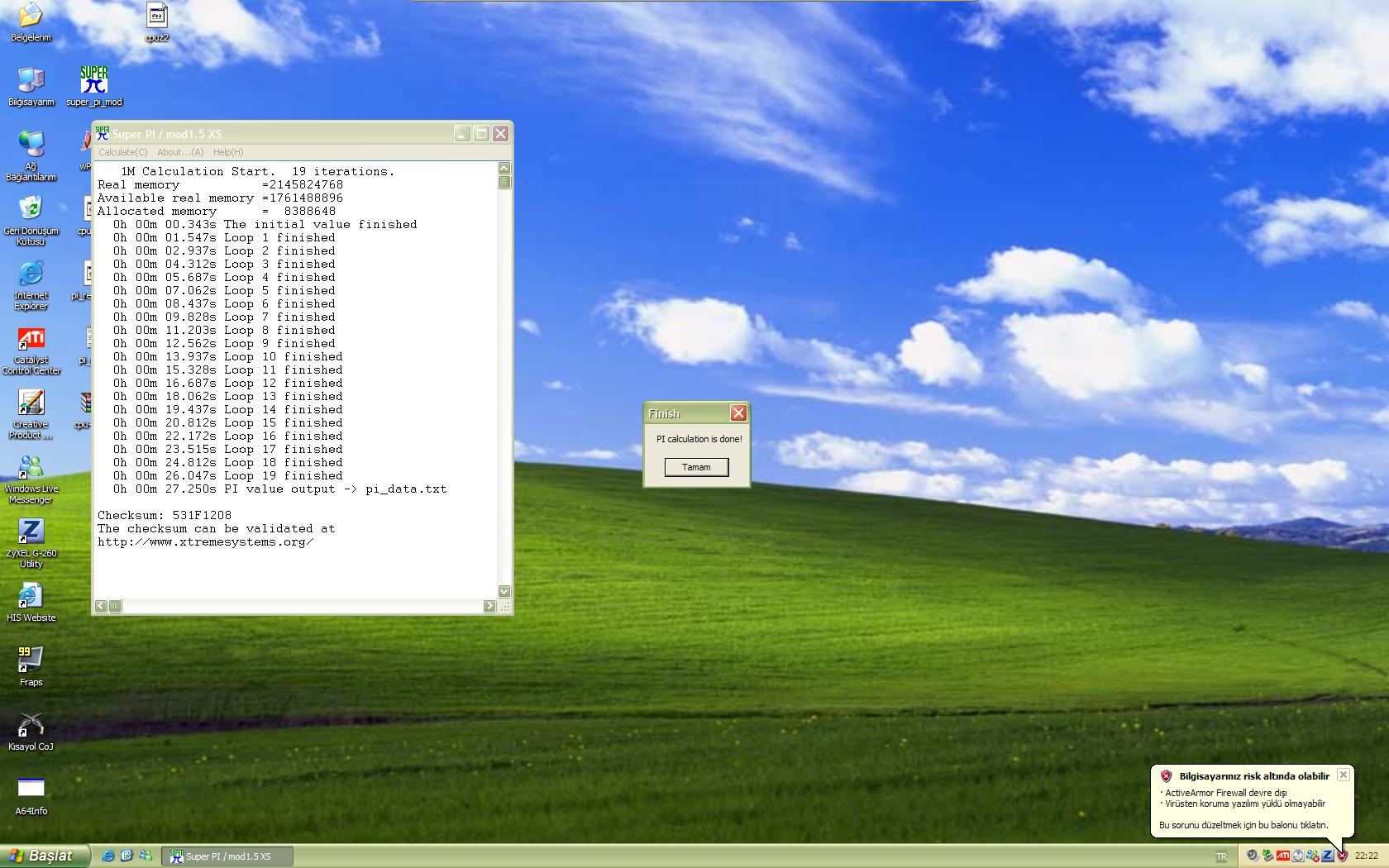Open the Help(H) menu

click(x=228, y=152)
